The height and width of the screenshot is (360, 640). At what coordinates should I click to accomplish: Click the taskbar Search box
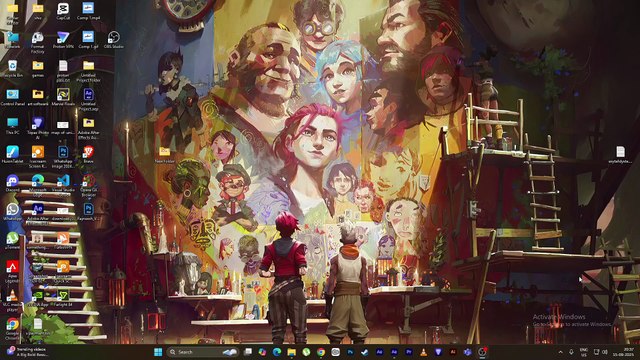(202, 352)
